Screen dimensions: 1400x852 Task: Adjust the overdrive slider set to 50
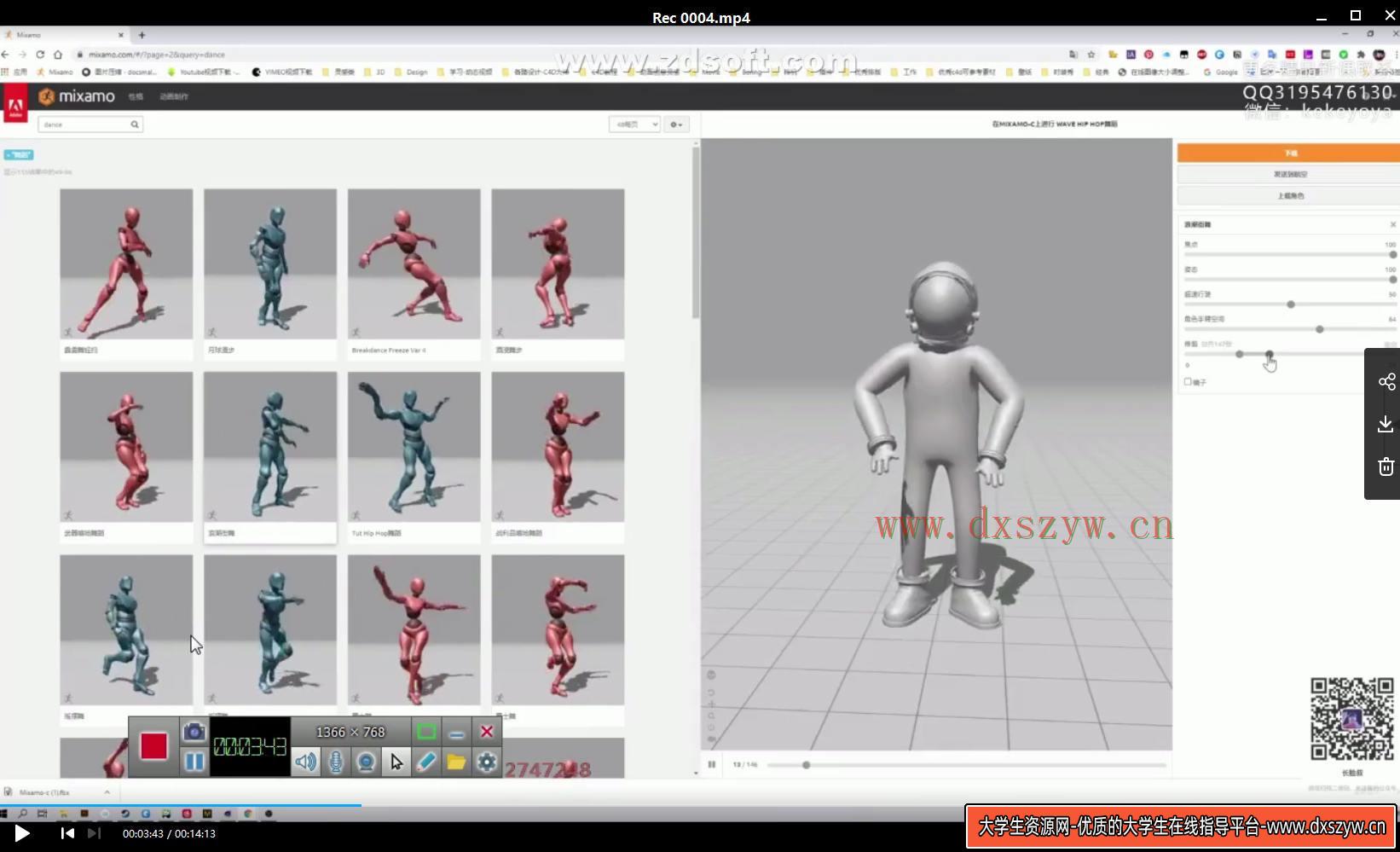(1290, 304)
